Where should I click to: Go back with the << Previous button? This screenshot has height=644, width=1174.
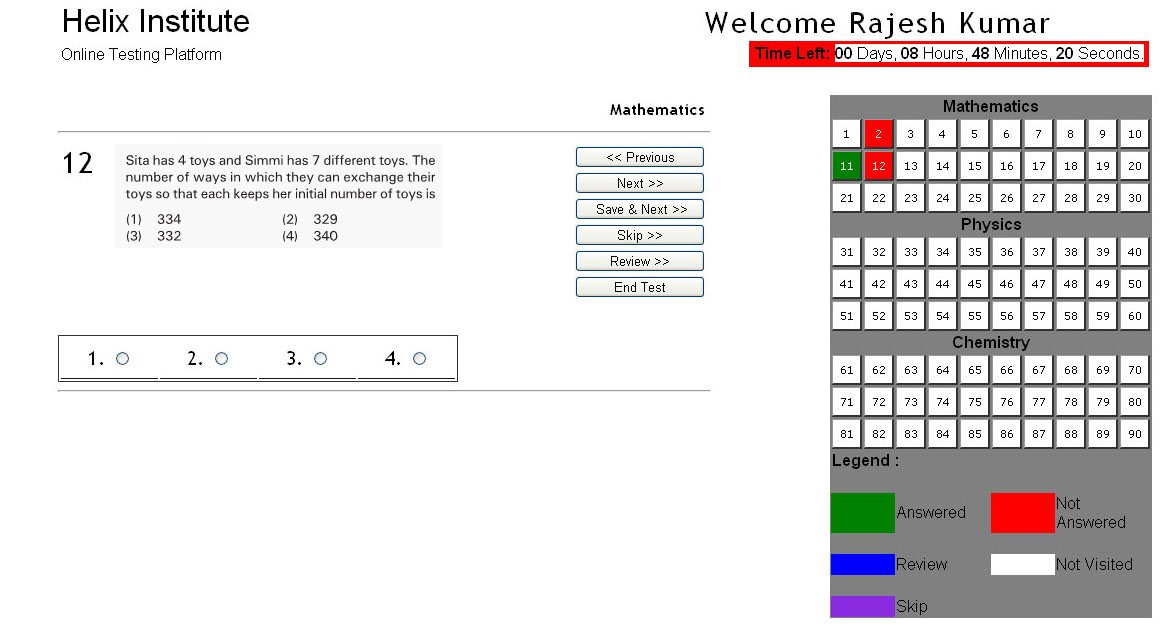pyautogui.click(x=639, y=157)
